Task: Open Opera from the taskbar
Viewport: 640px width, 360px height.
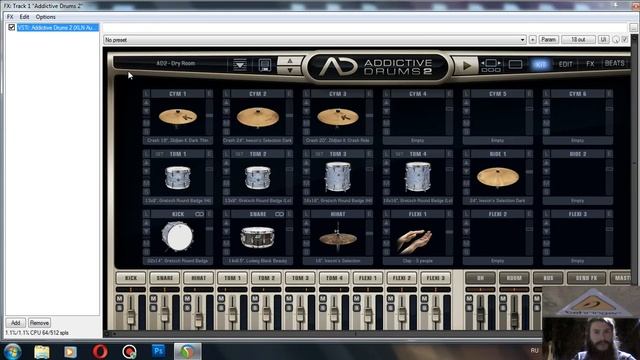Action: 100,351
